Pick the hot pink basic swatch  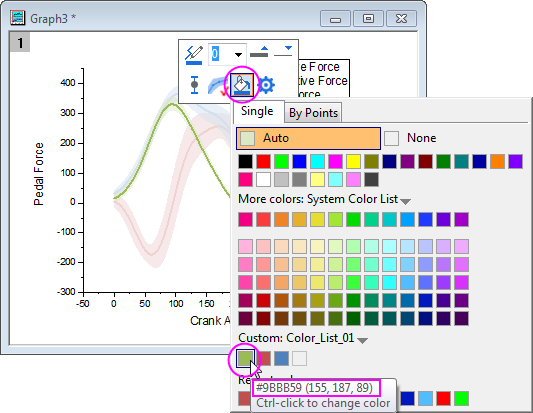(x=245, y=179)
